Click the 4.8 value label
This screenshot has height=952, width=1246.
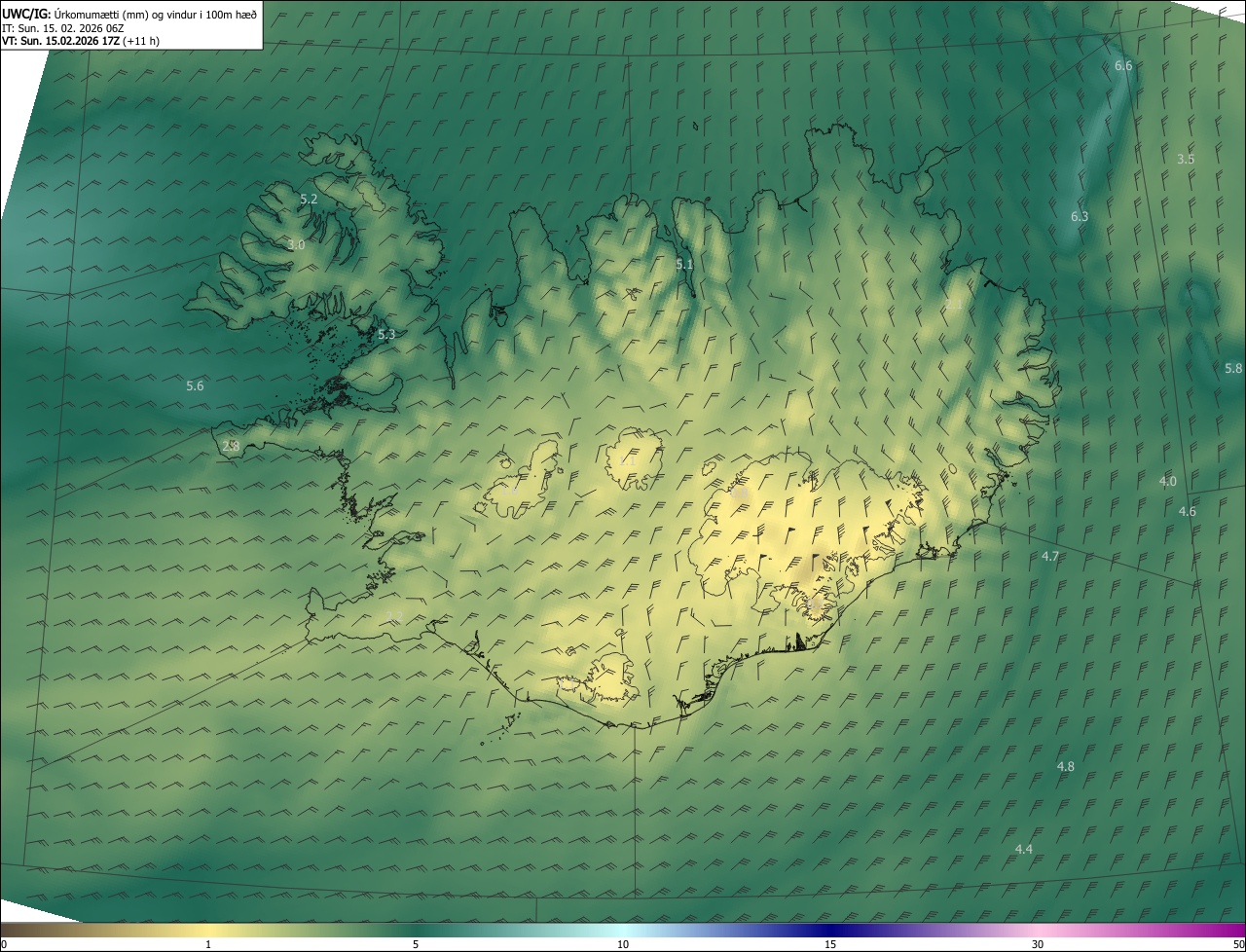[1066, 766]
